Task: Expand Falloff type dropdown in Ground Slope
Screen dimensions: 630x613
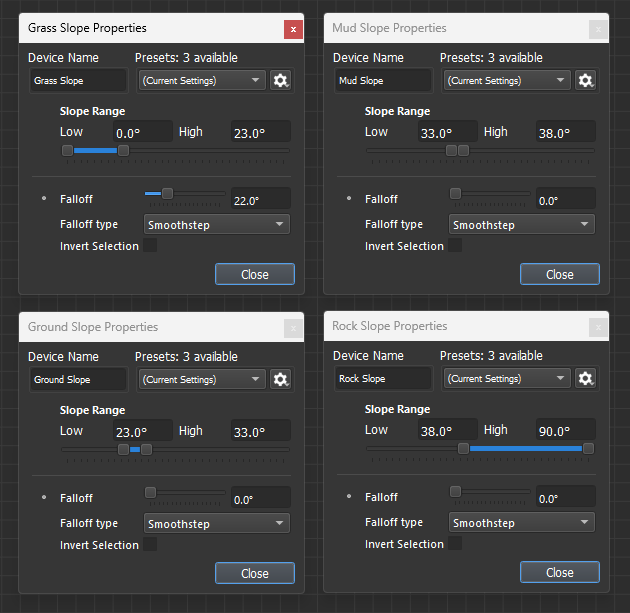Action: point(216,523)
